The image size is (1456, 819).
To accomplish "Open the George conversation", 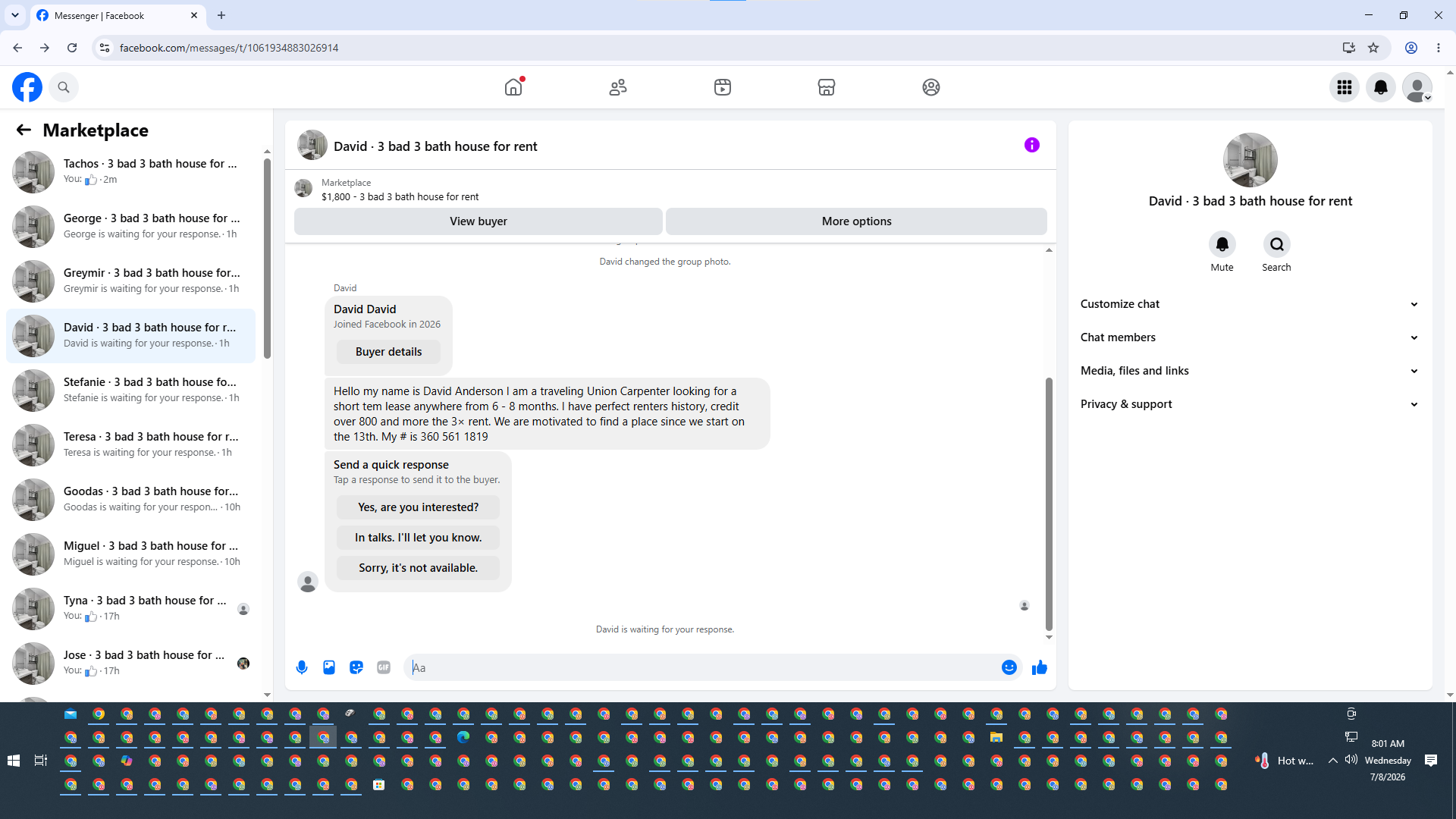I will click(x=130, y=227).
